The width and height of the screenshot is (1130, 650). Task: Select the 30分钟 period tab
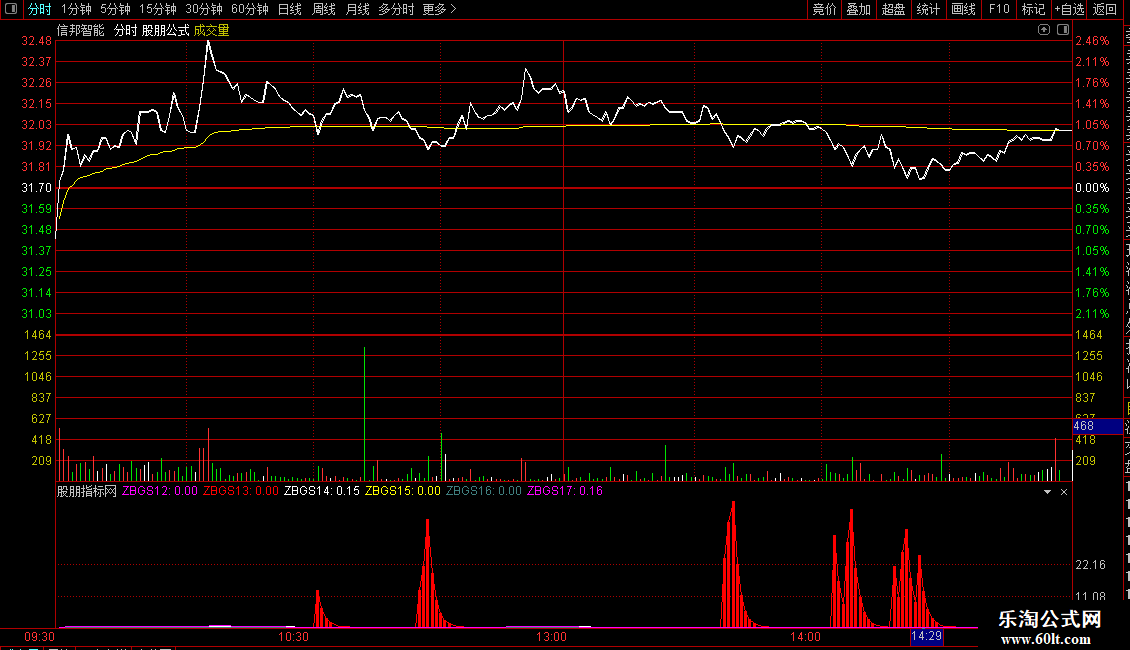(x=204, y=9)
